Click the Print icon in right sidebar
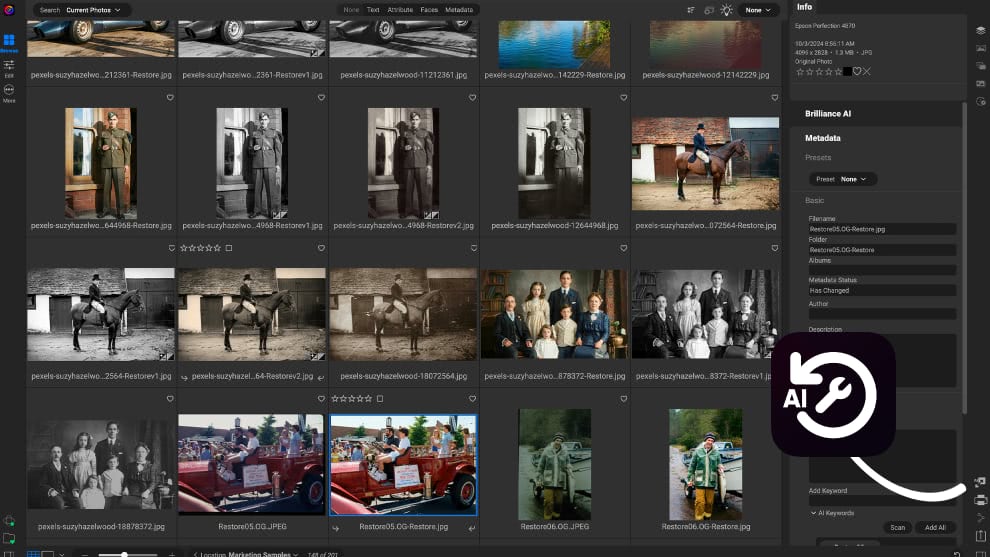This screenshot has height=557, width=990. 980,500
